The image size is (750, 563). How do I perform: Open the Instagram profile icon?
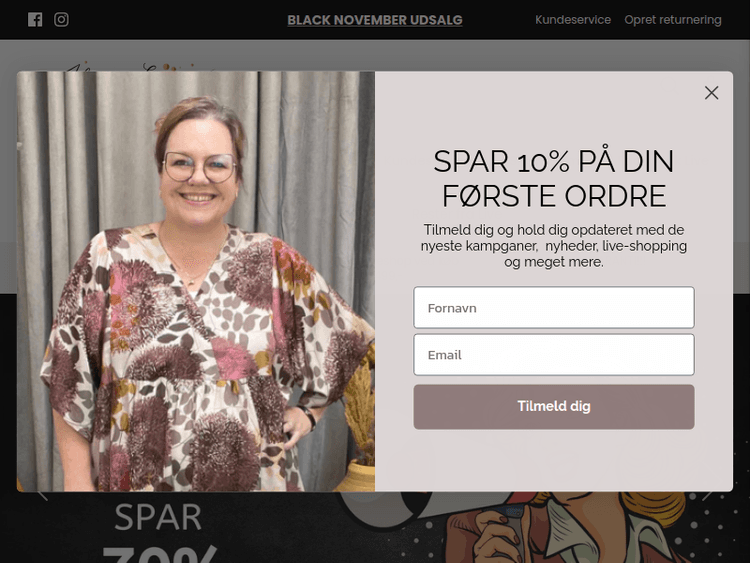61,20
